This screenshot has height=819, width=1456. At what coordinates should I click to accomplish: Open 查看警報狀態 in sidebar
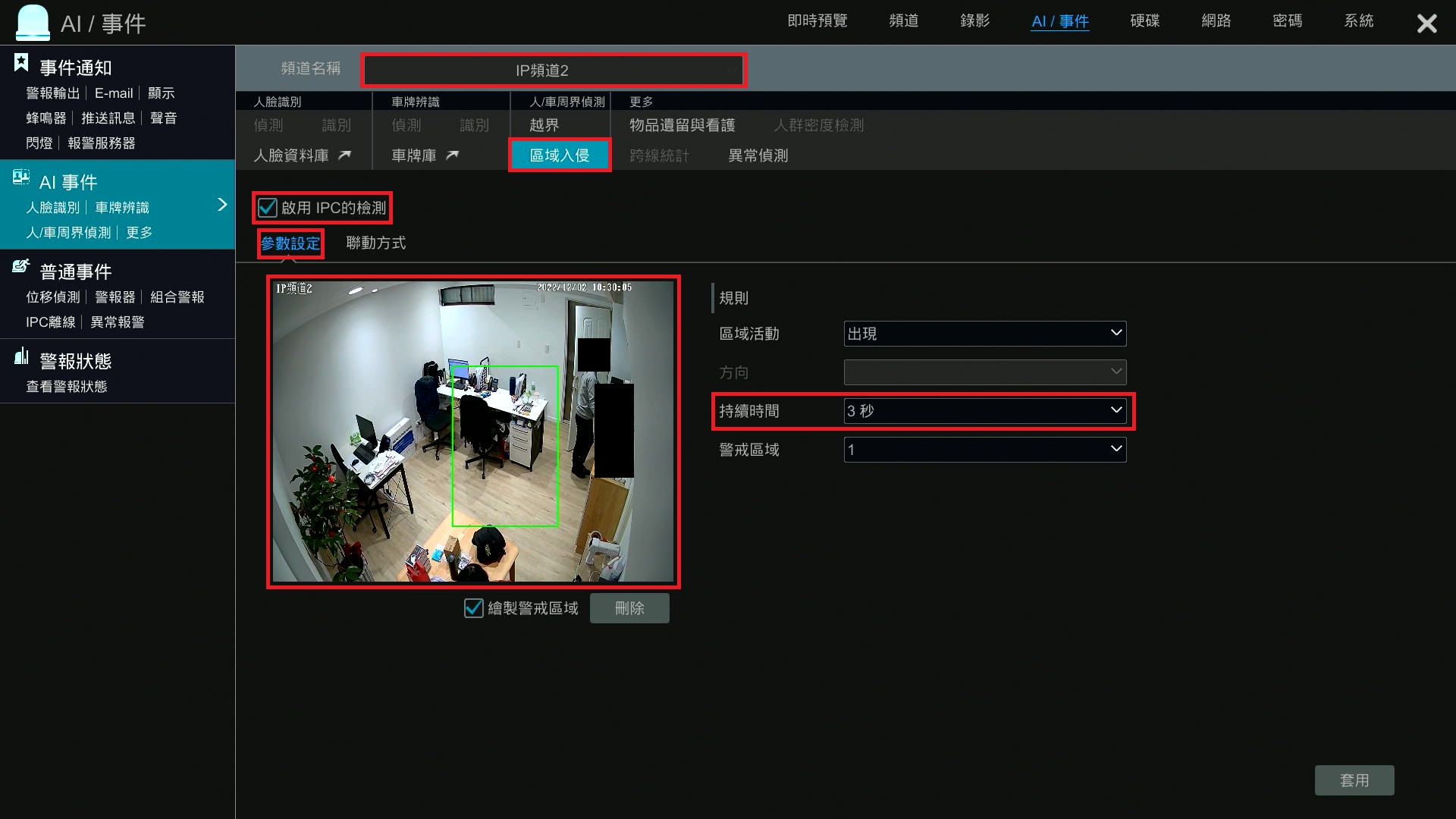point(67,387)
